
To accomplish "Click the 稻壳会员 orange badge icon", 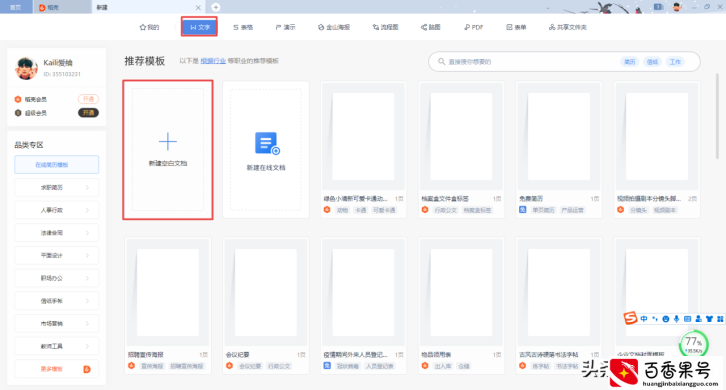I will (18, 99).
